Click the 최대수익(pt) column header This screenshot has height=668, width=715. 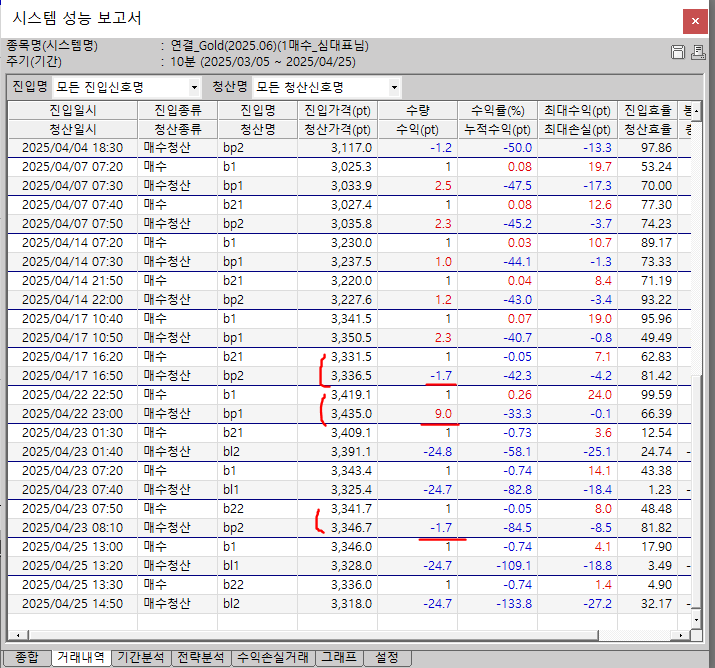tap(576, 110)
